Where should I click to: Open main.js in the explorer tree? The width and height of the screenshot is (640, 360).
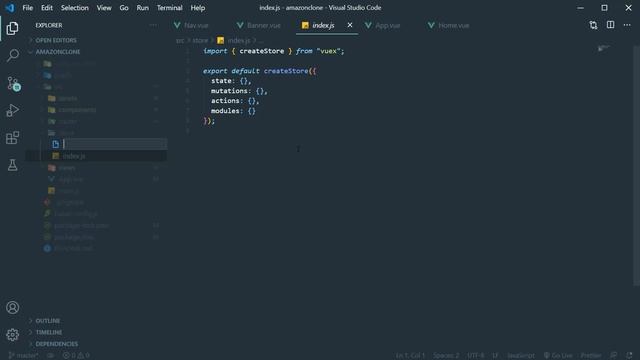tap(69, 191)
